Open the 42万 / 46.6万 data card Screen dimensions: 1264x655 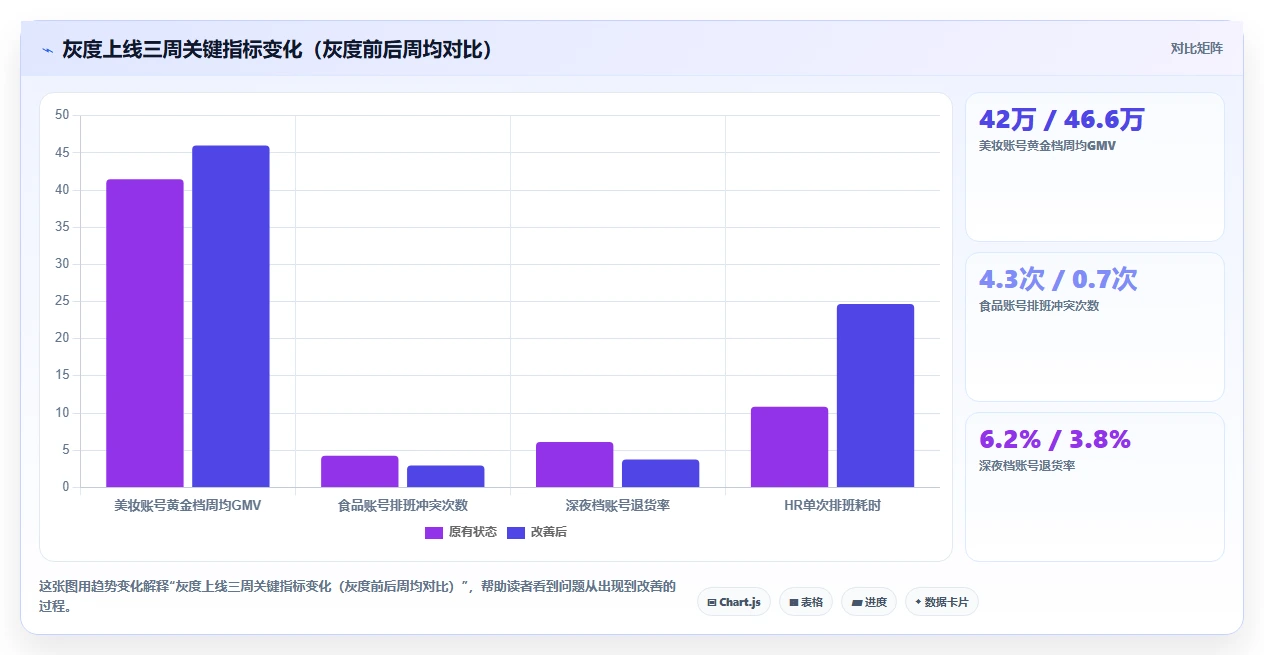1094,167
